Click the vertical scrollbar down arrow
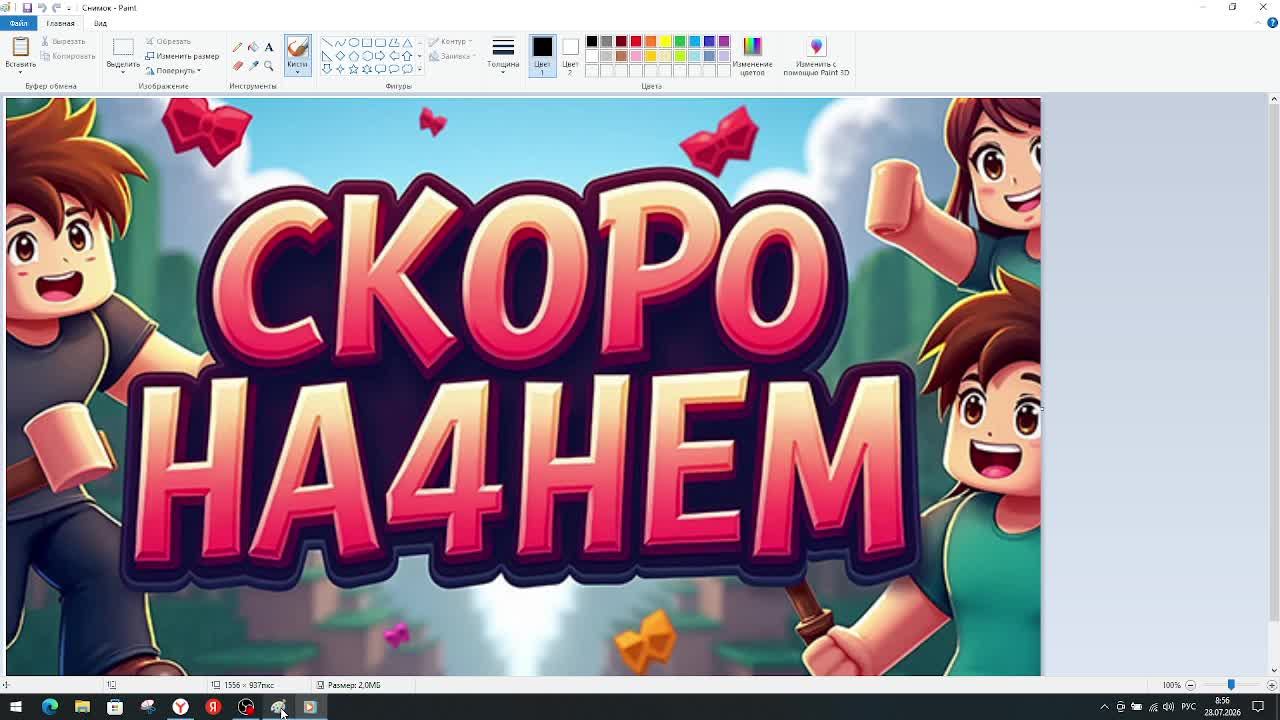Screen dimensions: 1280x720 (1273, 670)
